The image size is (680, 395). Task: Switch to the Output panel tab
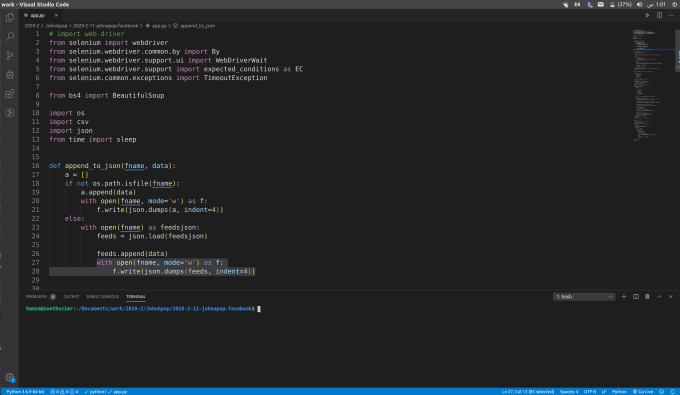point(72,297)
